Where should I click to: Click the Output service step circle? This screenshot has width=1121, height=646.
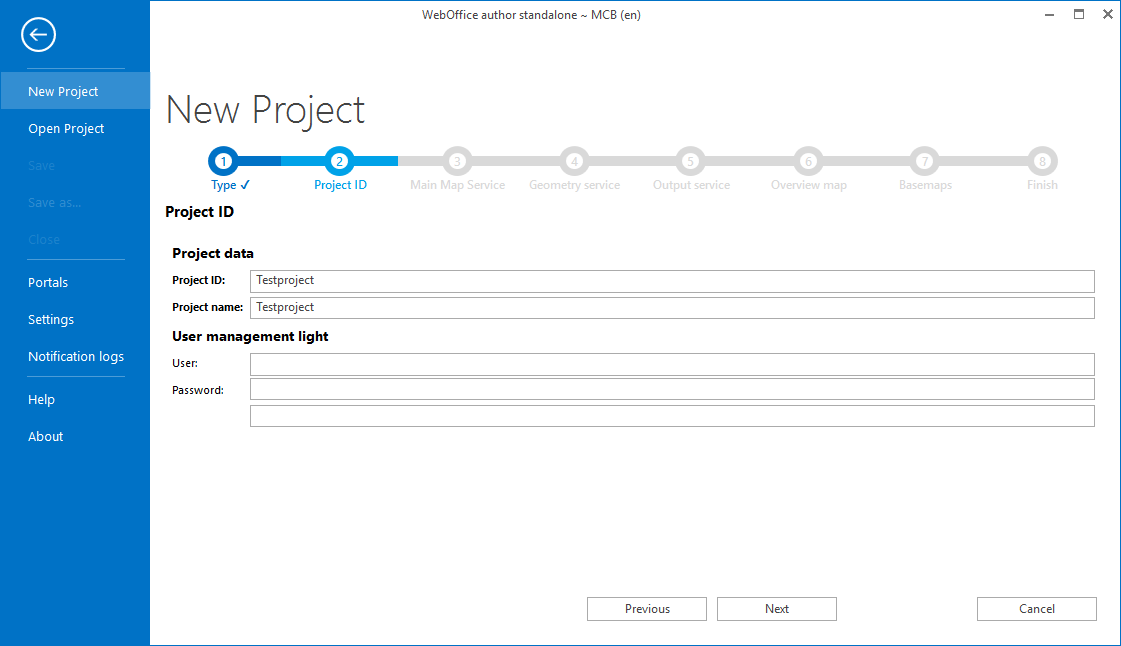690,161
